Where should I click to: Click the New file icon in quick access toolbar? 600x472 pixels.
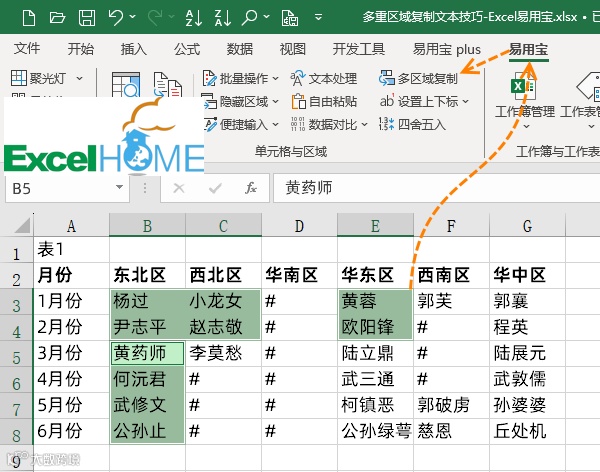29,18
